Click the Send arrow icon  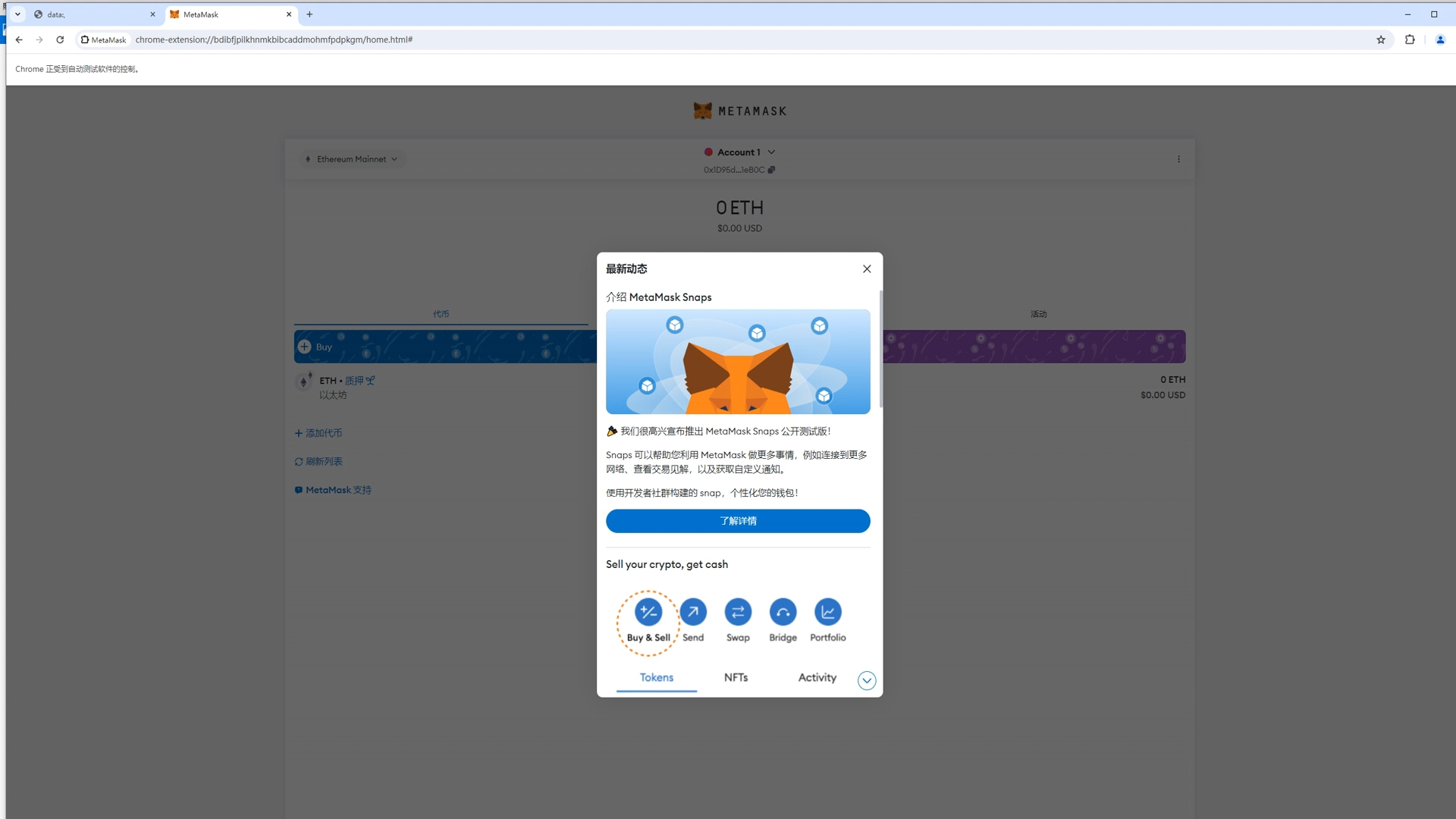click(693, 612)
